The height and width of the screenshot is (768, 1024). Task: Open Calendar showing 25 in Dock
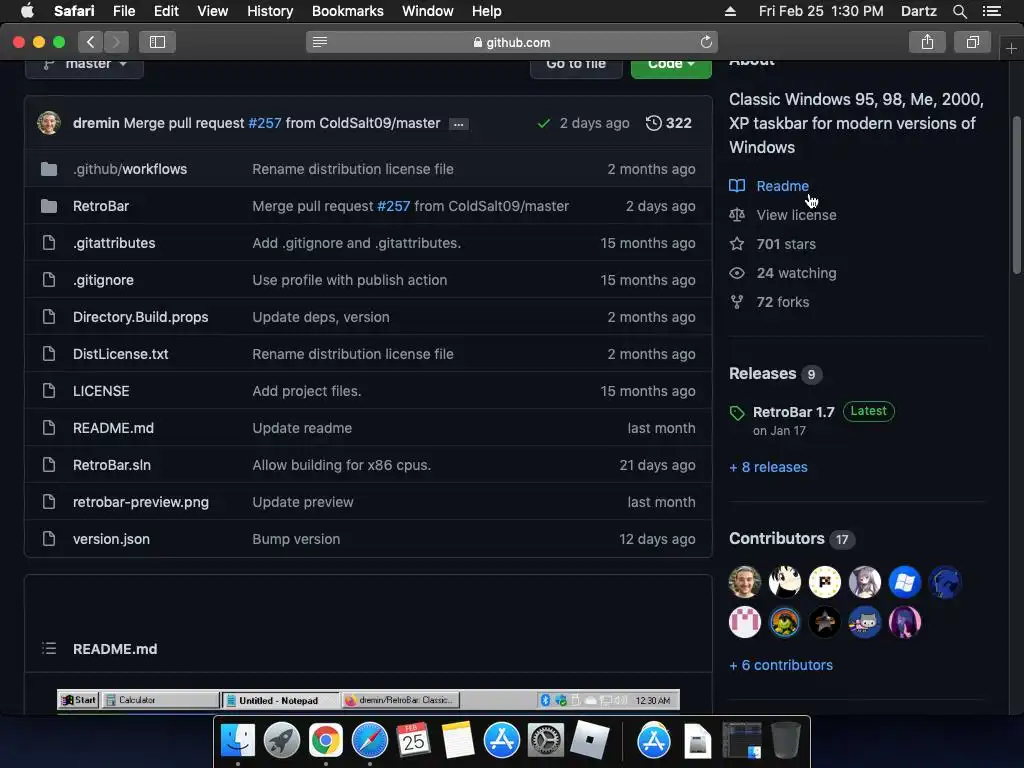click(x=413, y=741)
